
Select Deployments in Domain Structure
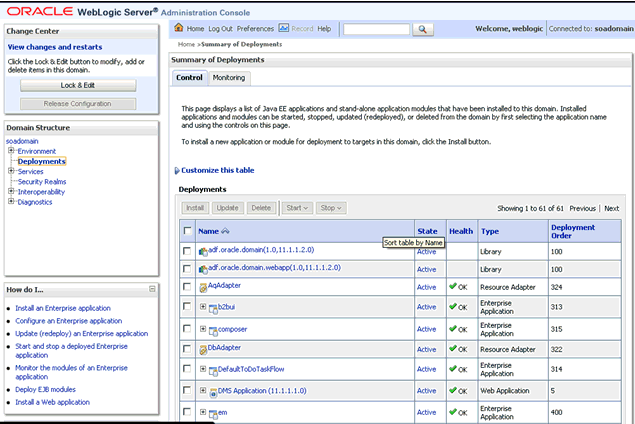tap(42, 161)
